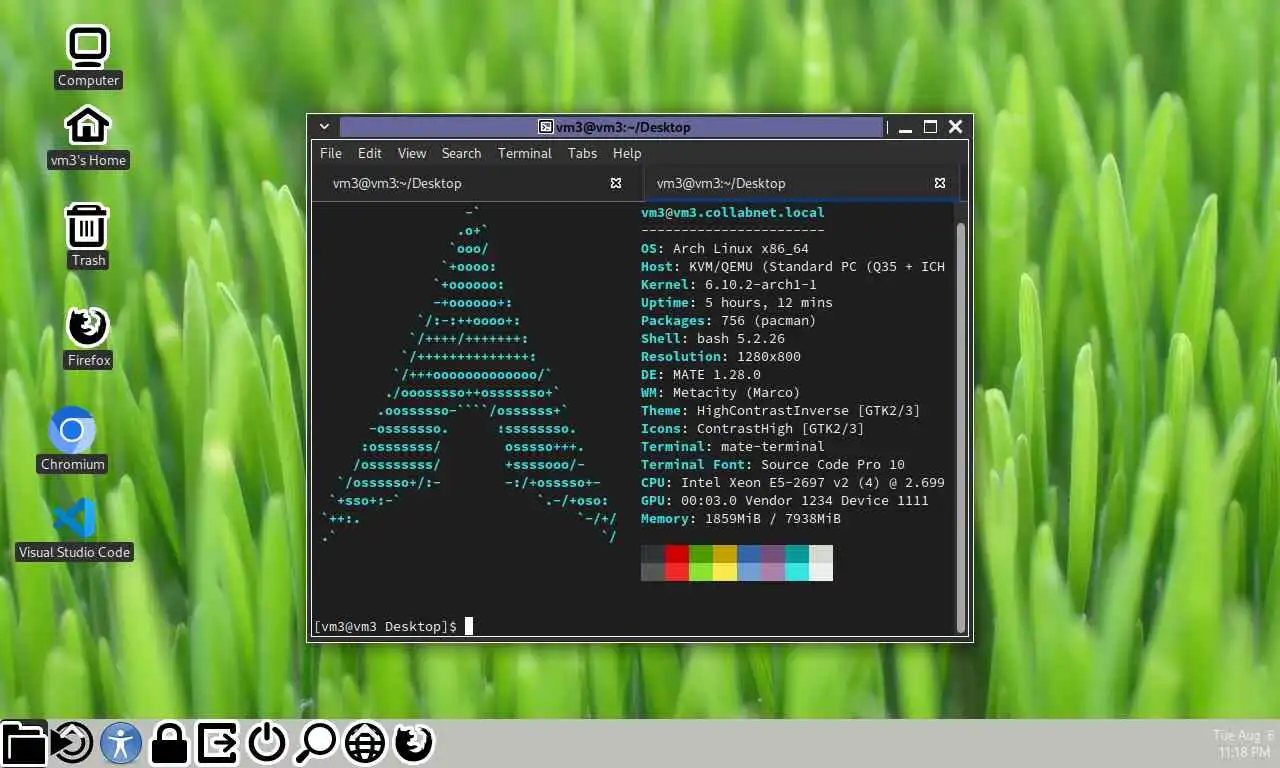Click the Theme 'HighContrastInverse [GTK2/3]' text

tap(809, 410)
